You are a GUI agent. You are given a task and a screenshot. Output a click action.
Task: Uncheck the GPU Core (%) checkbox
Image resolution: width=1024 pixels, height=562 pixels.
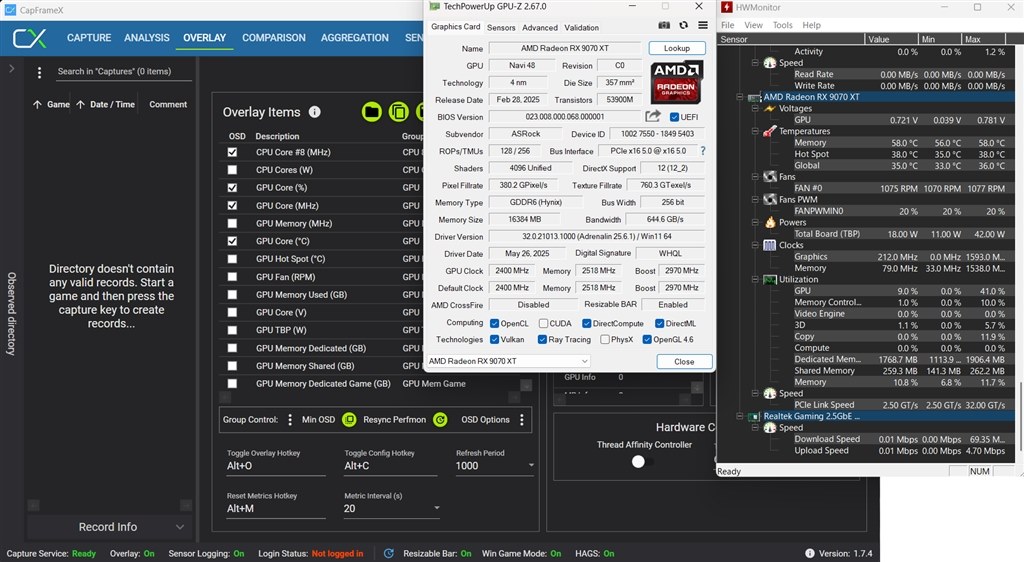(x=232, y=187)
